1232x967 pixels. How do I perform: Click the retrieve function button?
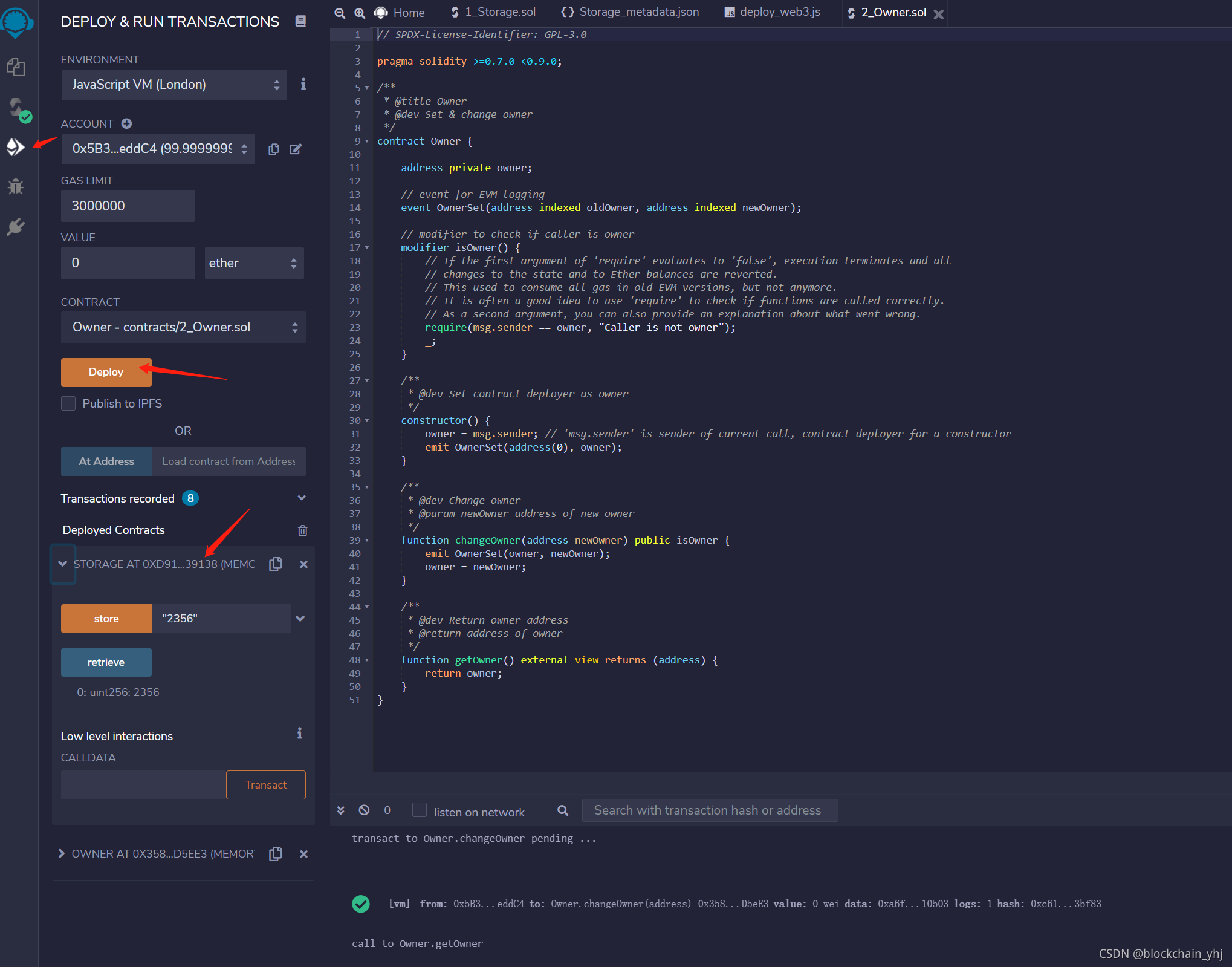click(x=106, y=662)
